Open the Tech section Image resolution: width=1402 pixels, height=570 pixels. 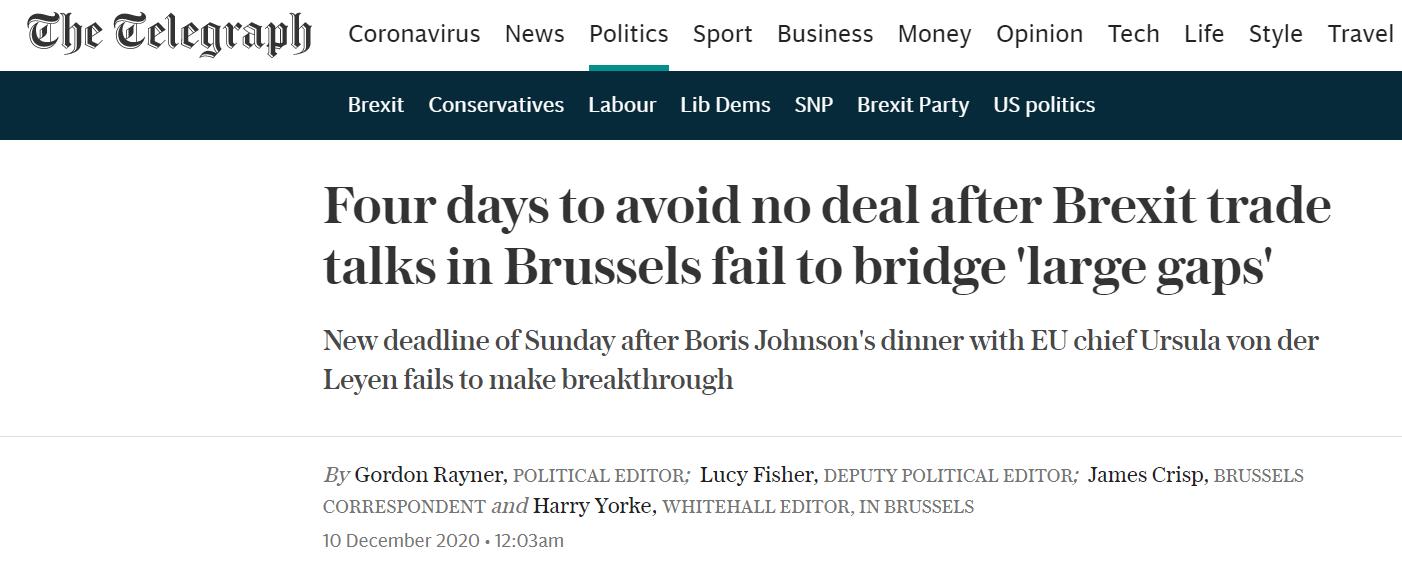(1133, 34)
